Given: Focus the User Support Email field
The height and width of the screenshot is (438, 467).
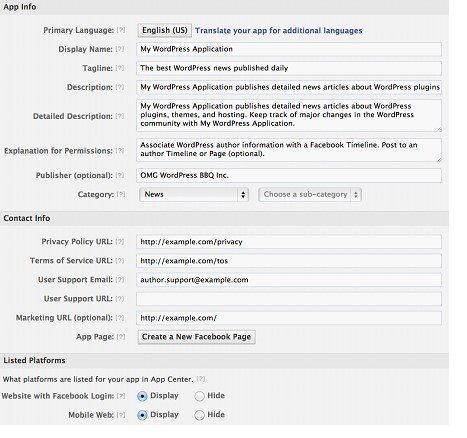Looking at the screenshot, I should point(289,280).
